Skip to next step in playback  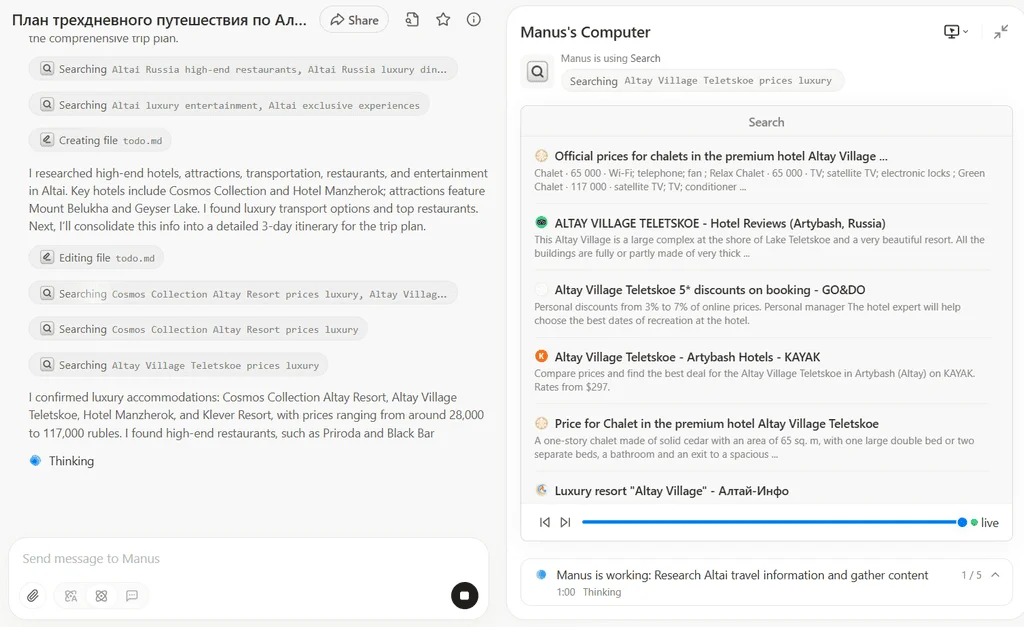pyautogui.click(x=565, y=522)
